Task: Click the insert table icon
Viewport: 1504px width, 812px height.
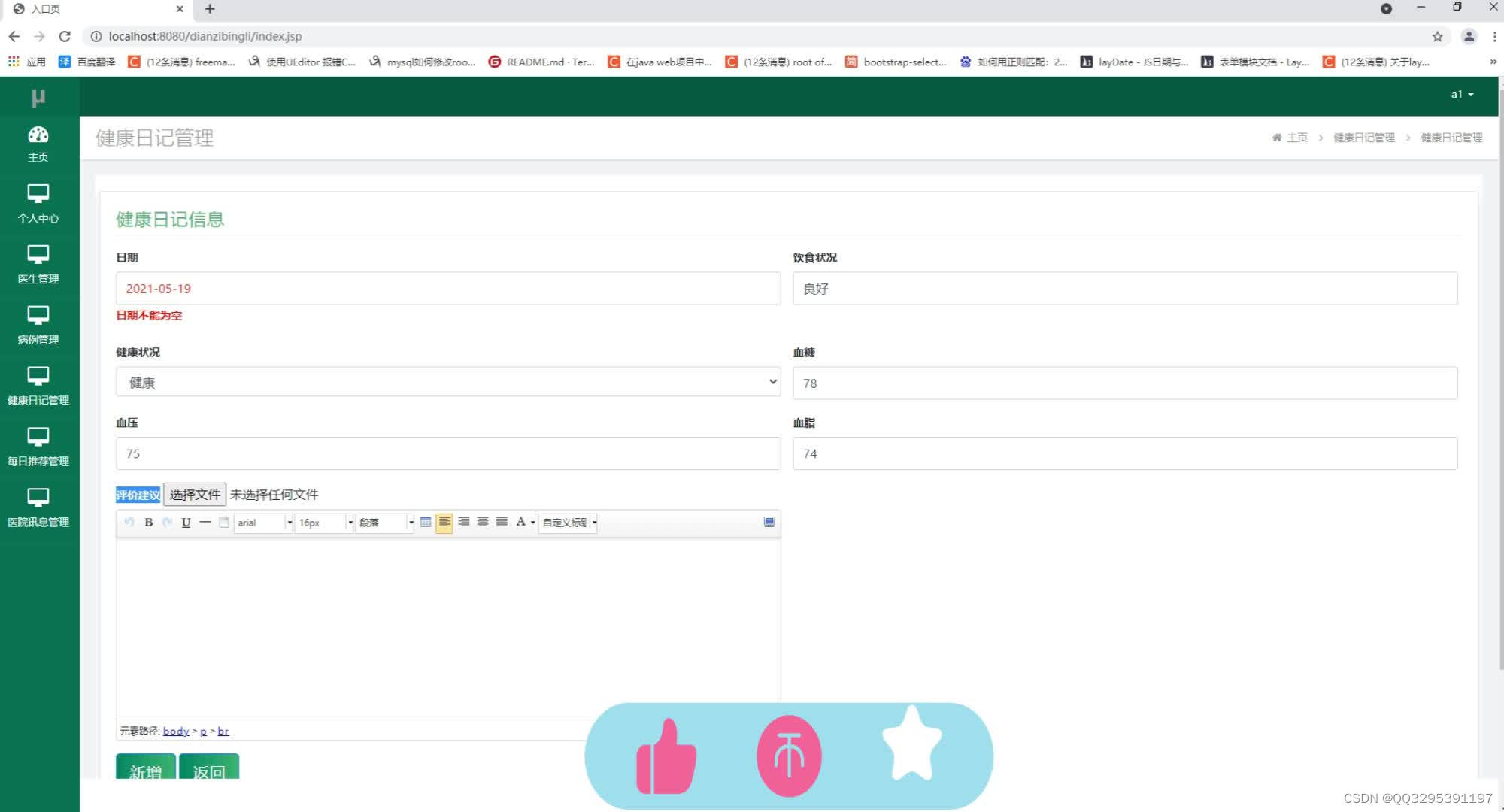Action: coord(426,523)
